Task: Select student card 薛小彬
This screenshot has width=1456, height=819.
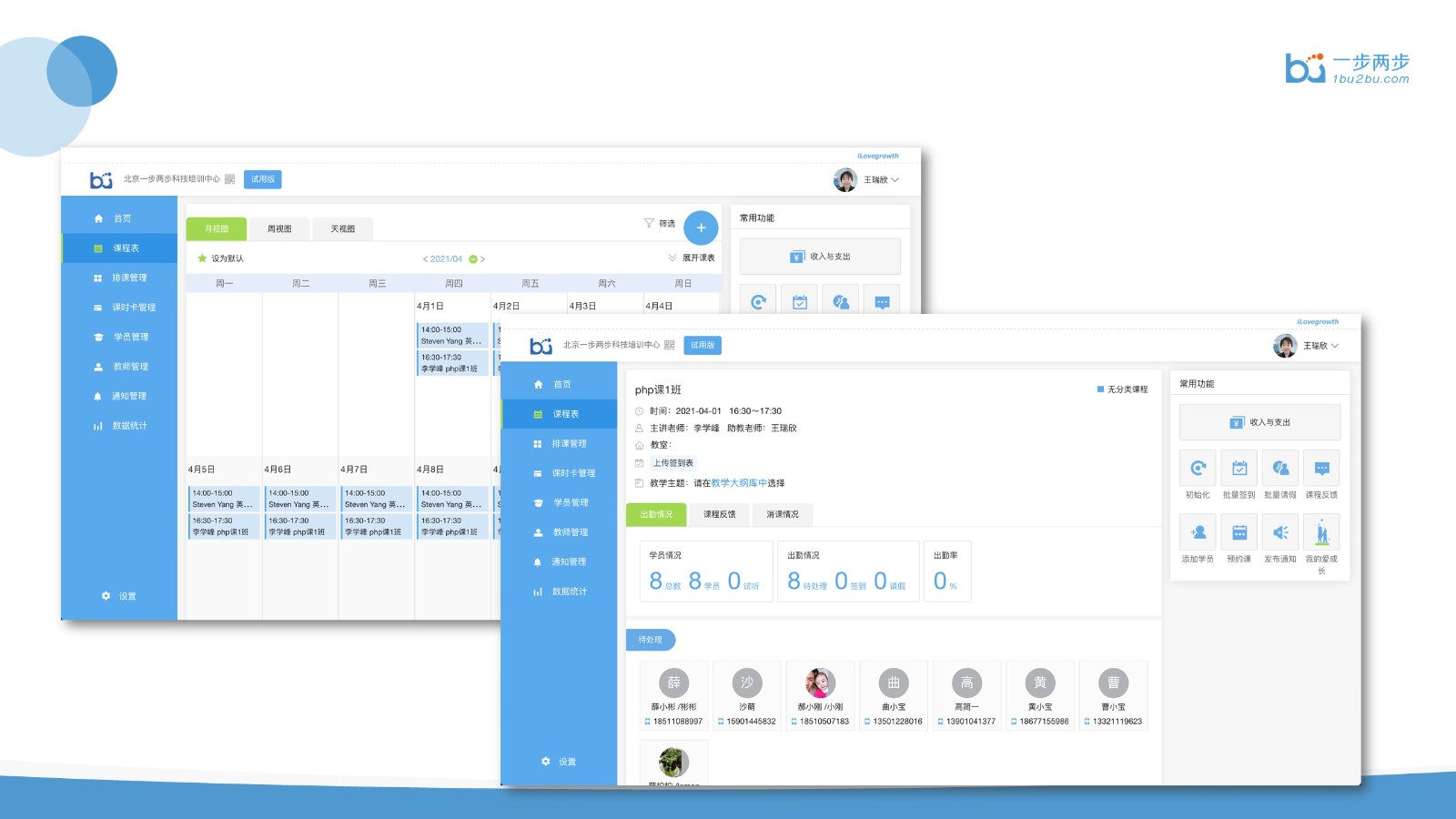Action: click(x=673, y=696)
